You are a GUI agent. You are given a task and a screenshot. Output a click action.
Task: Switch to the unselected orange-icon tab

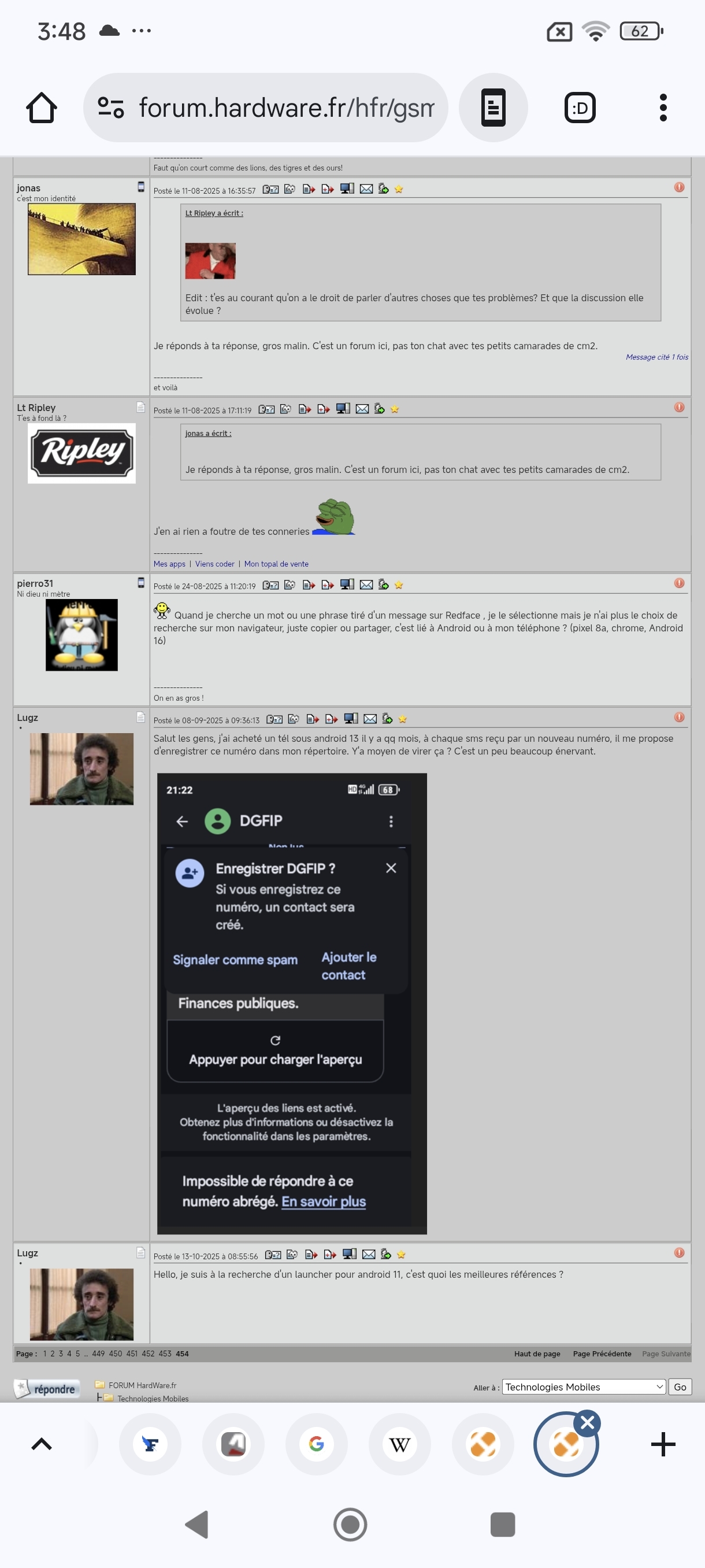(x=483, y=1444)
